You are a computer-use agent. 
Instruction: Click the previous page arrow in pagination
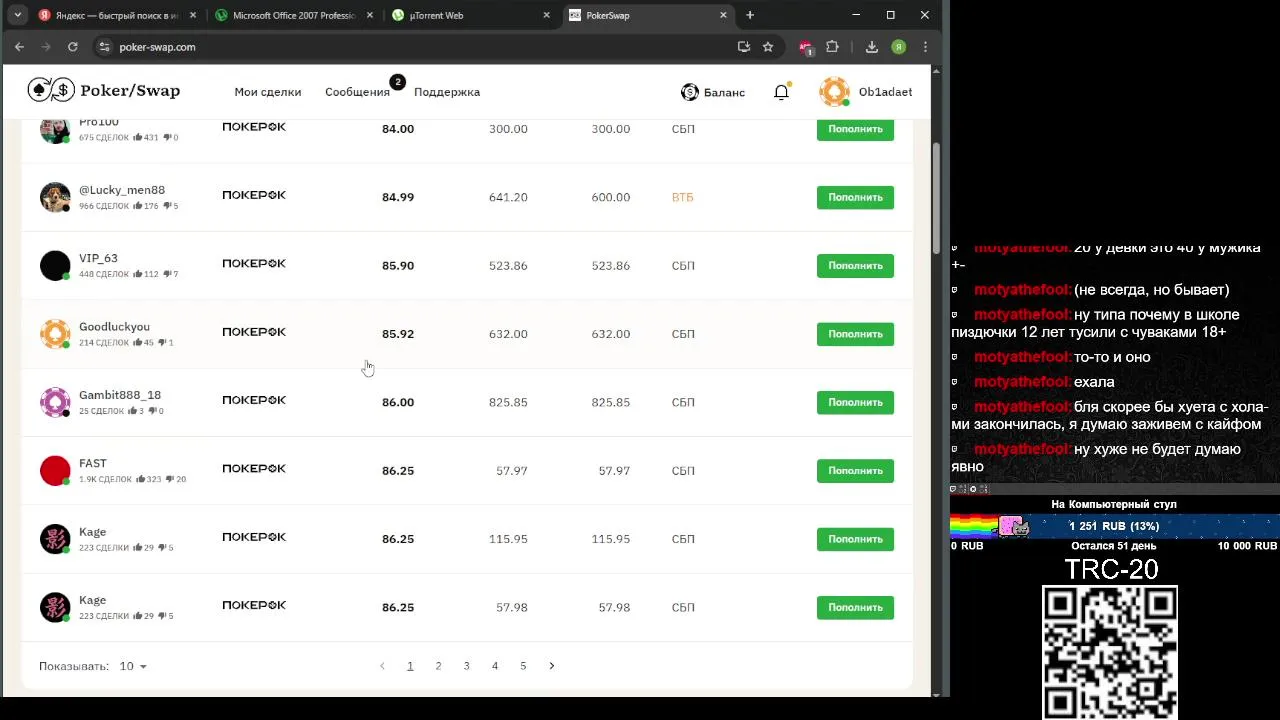(382, 666)
